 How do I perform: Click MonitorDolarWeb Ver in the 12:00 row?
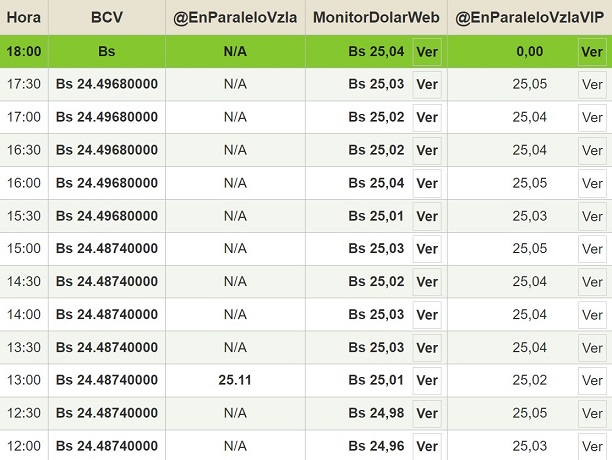tap(427, 446)
